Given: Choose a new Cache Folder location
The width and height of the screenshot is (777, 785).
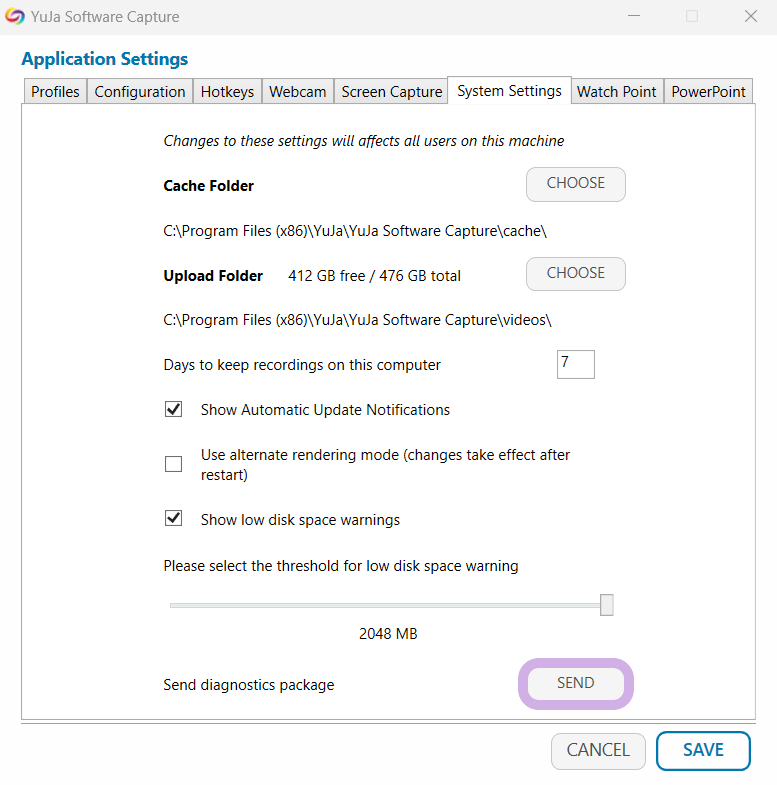Looking at the screenshot, I should click(x=575, y=184).
